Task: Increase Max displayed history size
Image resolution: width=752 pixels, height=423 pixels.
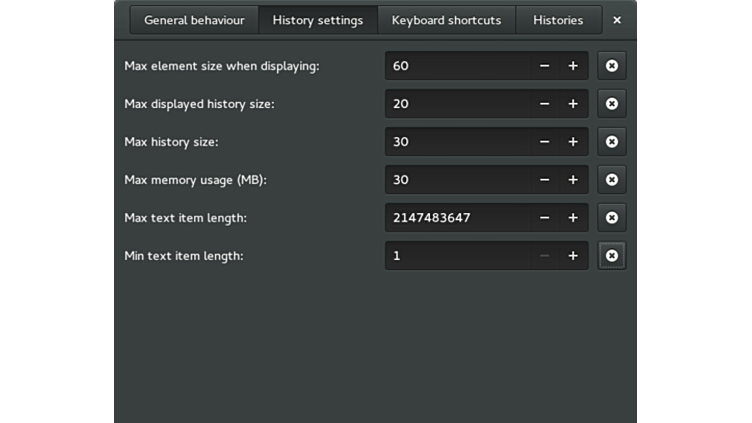Action: click(573, 104)
